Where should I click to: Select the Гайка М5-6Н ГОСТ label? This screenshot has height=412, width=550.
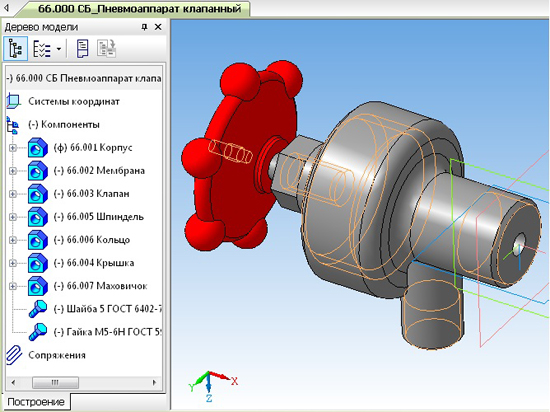[x=107, y=332]
